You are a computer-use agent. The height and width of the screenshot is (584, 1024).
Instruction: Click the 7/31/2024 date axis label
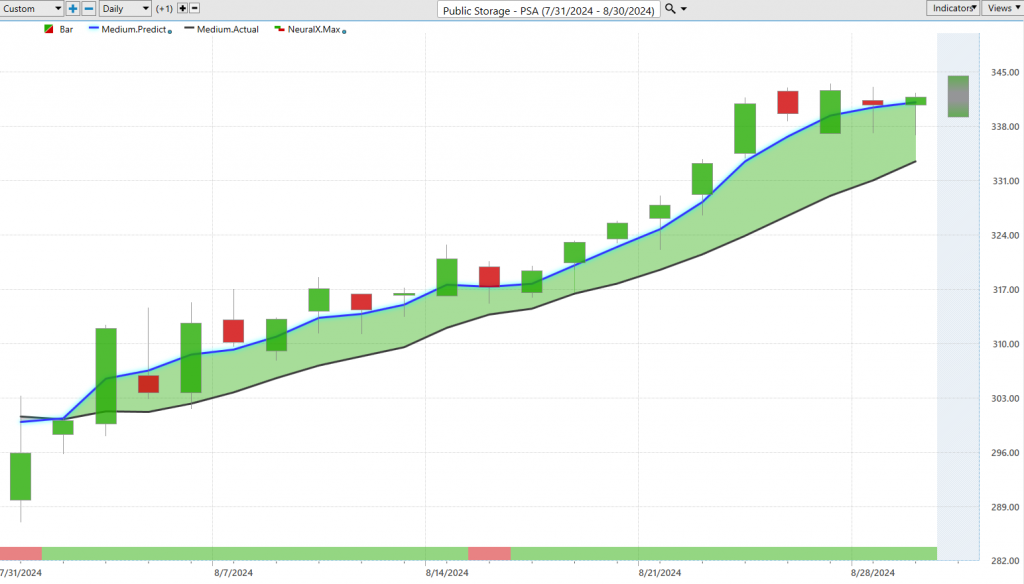[21, 573]
